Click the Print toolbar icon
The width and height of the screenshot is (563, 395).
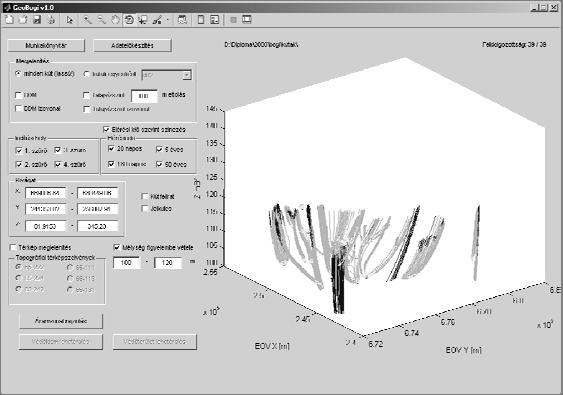click(51, 20)
